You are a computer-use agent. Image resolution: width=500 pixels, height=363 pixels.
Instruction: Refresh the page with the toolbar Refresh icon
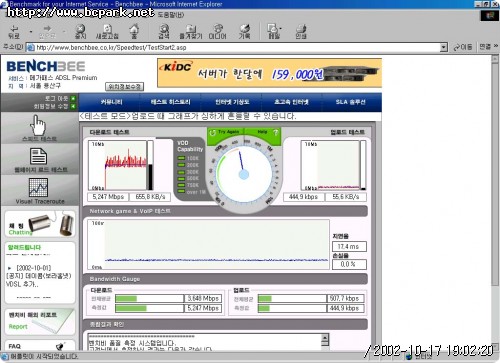tap(107, 32)
